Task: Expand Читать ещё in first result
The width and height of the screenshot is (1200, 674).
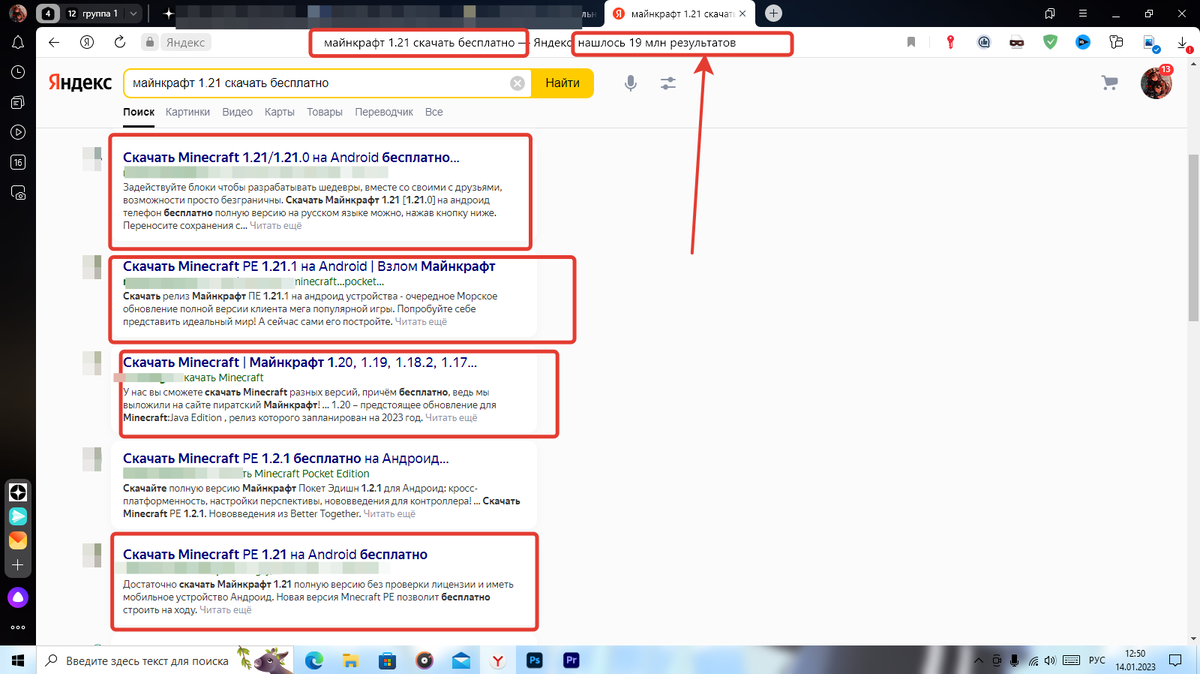Action: click(275, 226)
